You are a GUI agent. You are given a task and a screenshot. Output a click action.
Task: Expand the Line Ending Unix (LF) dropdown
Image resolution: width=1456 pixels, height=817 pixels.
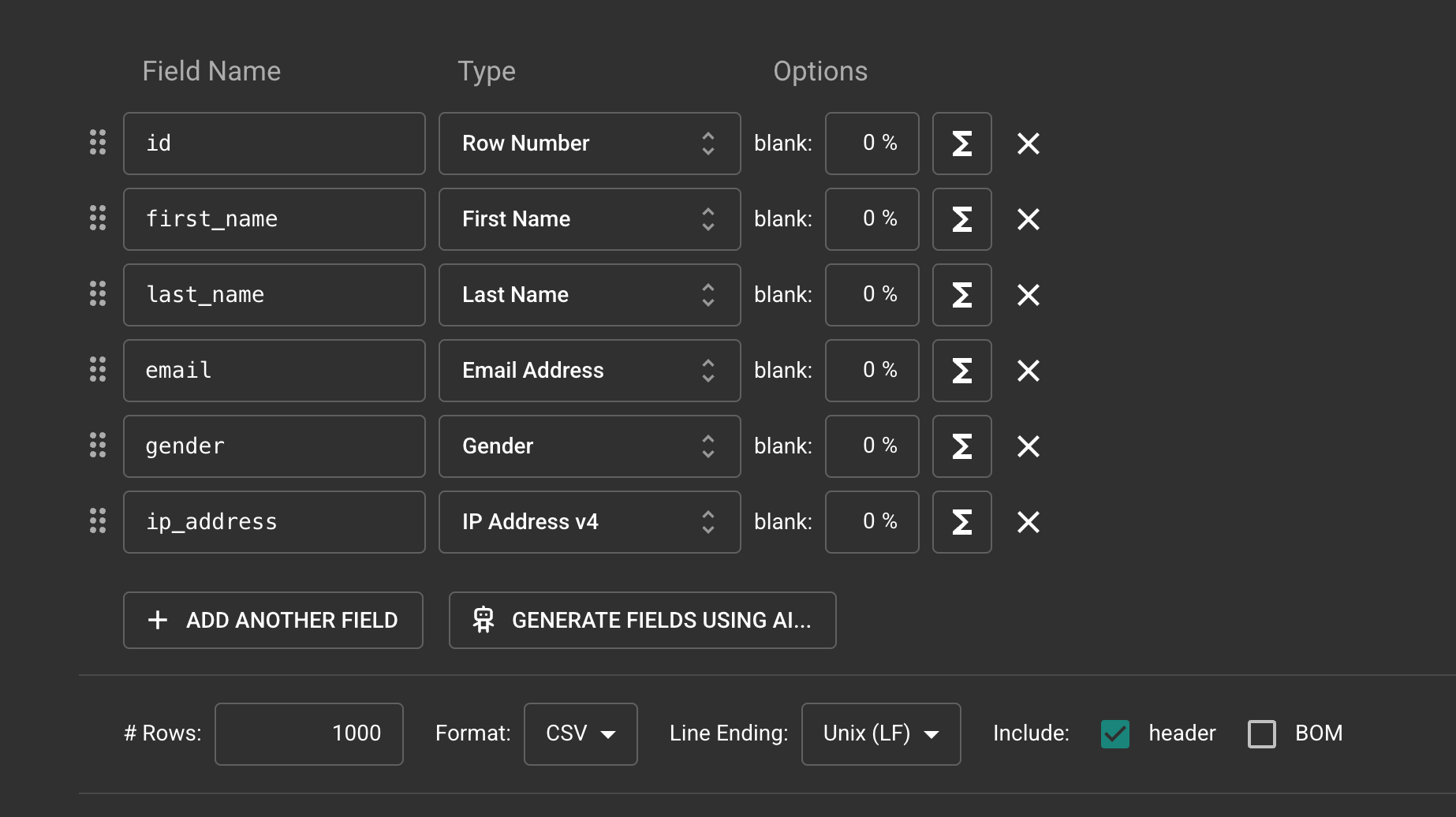point(880,733)
